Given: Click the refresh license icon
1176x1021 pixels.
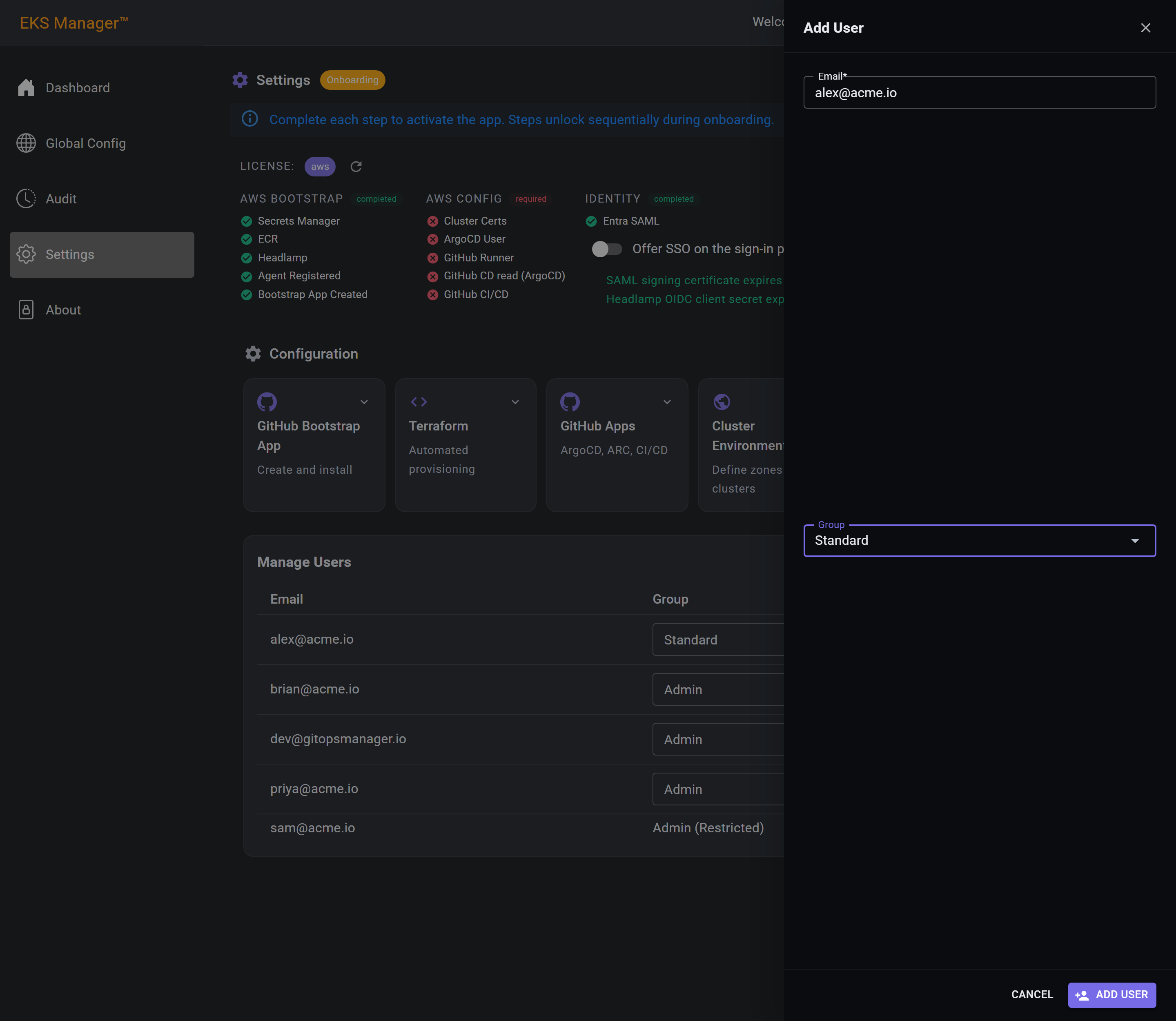Looking at the screenshot, I should click(356, 166).
